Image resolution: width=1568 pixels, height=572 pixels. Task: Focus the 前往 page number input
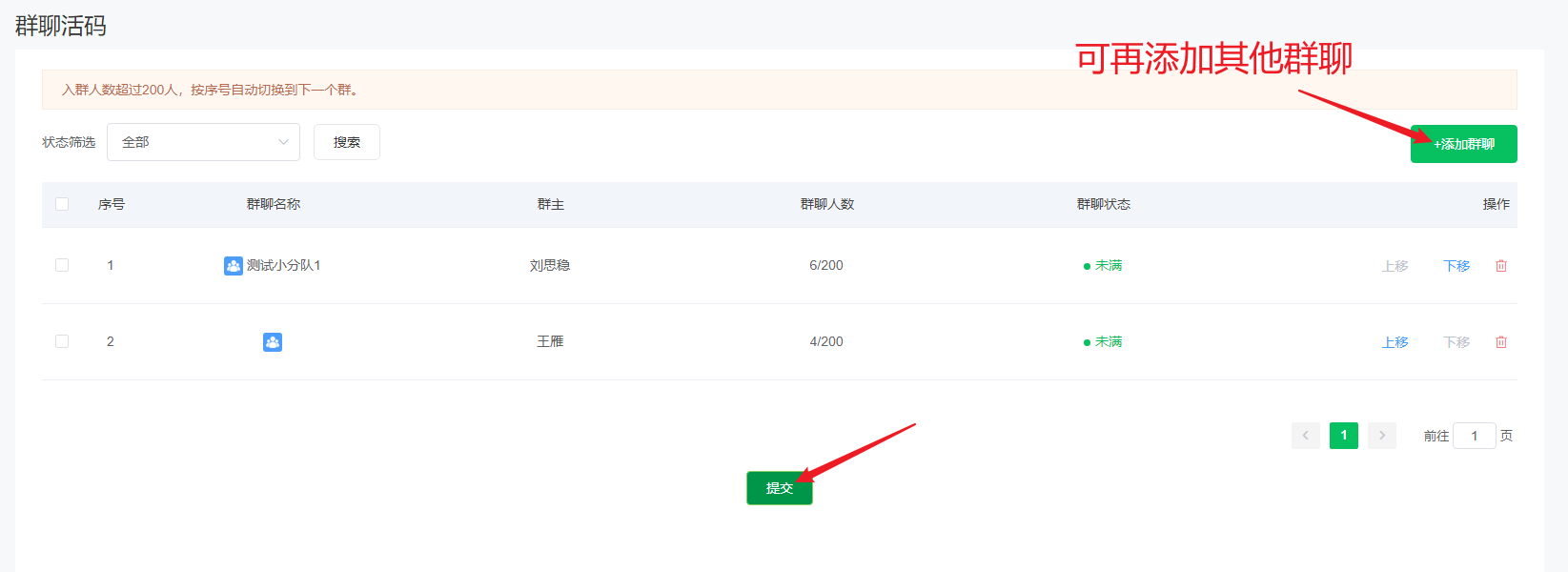pyautogui.click(x=1474, y=436)
